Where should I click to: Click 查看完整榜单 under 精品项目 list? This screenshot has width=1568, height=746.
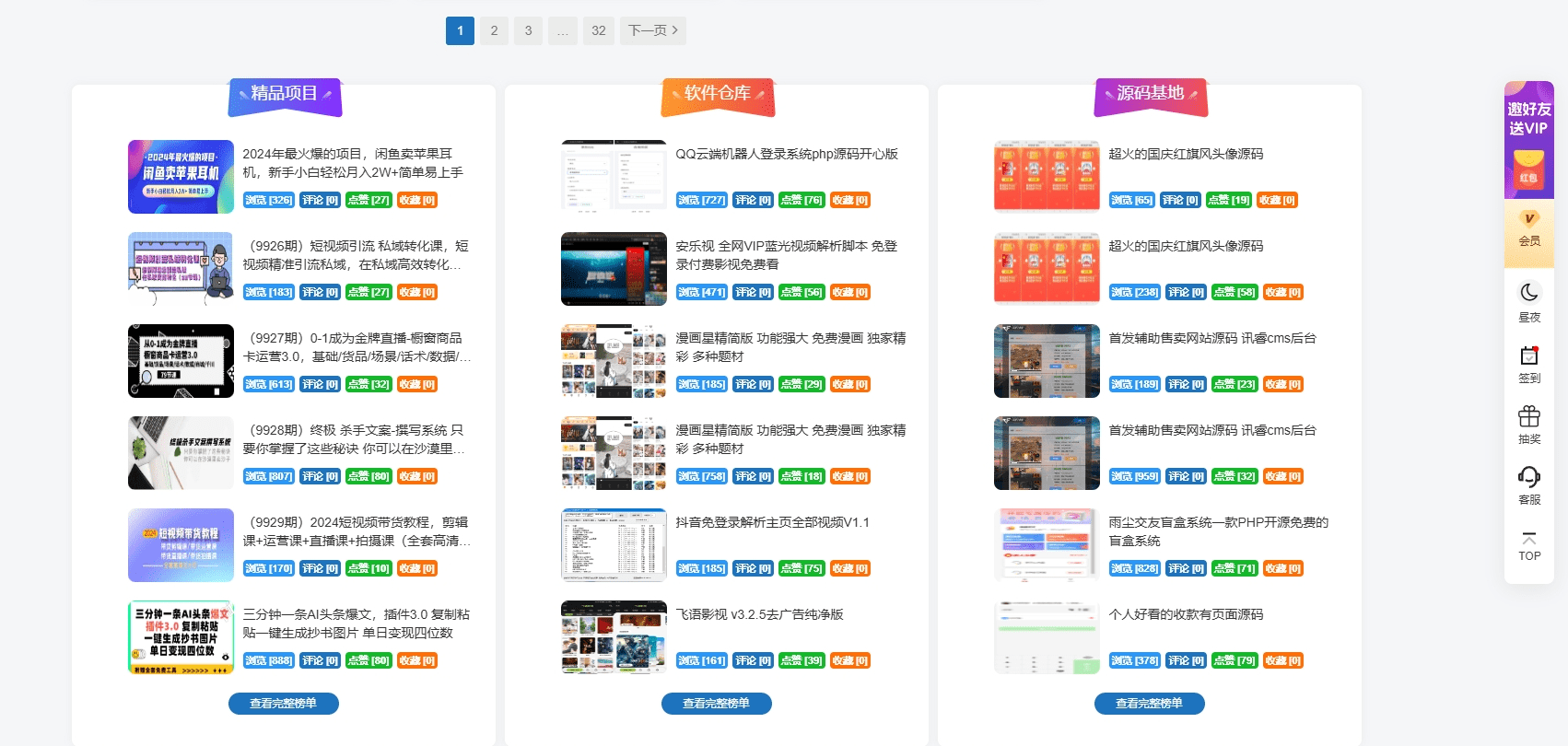coord(283,704)
